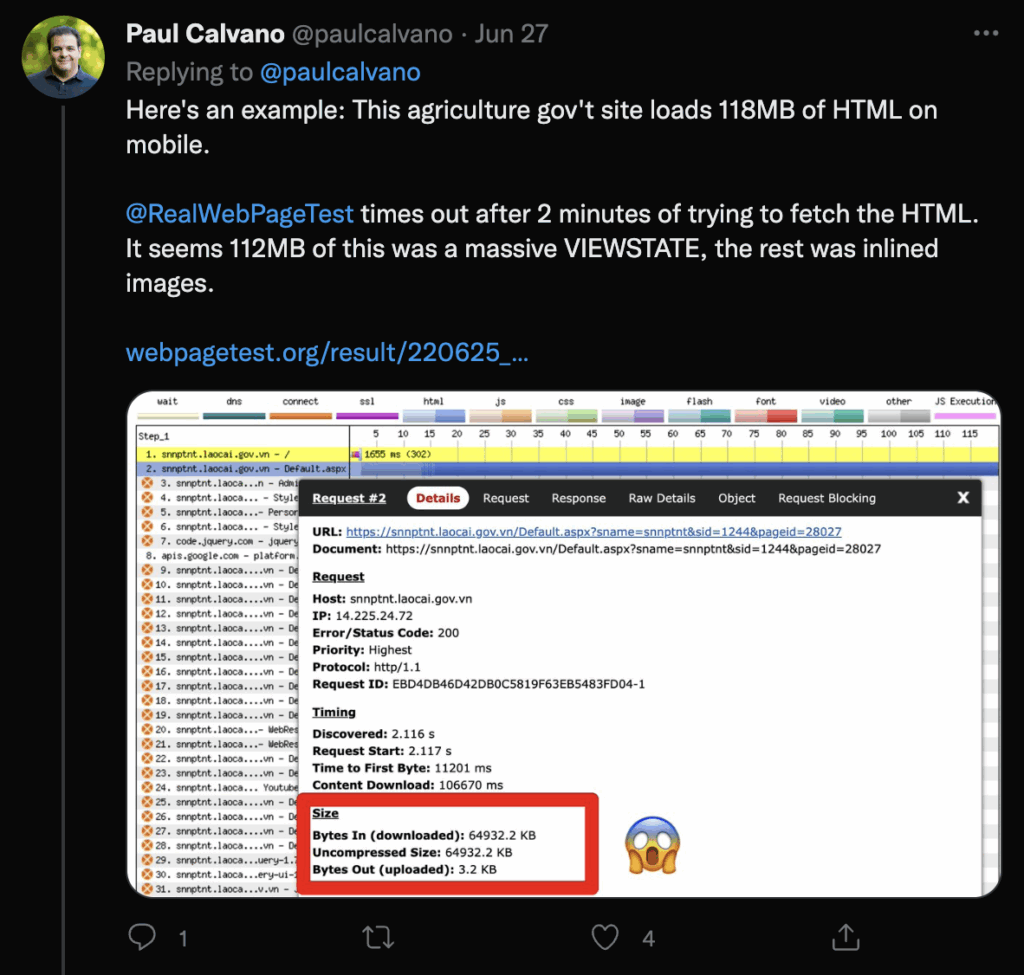Close the Request #2 details popup
The image size is (1024, 975).
(x=963, y=497)
